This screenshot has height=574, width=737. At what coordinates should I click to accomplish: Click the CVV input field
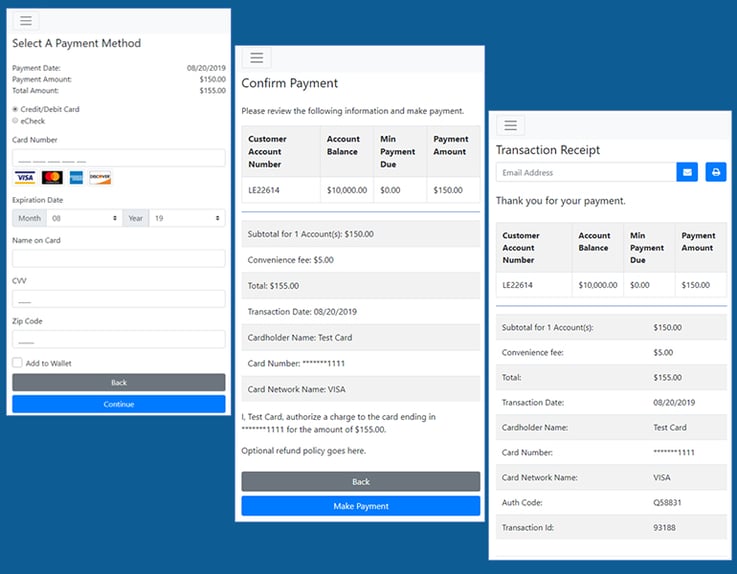[x=118, y=299]
